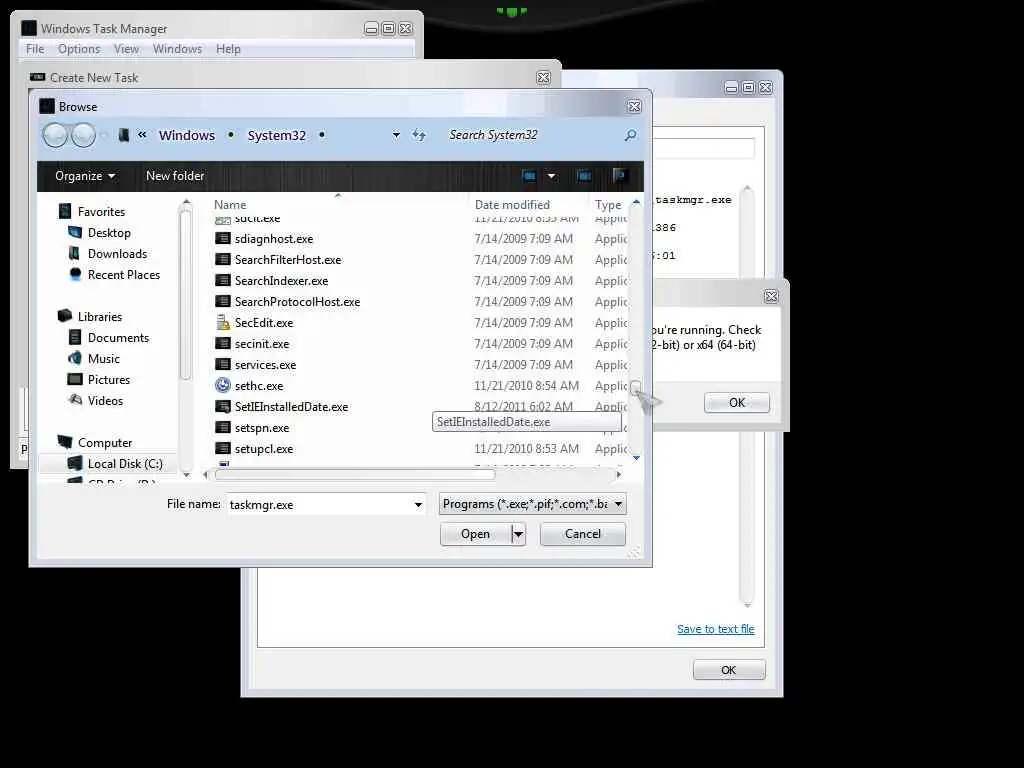Click the Save to text file link
The height and width of the screenshot is (768, 1024).
716,629
